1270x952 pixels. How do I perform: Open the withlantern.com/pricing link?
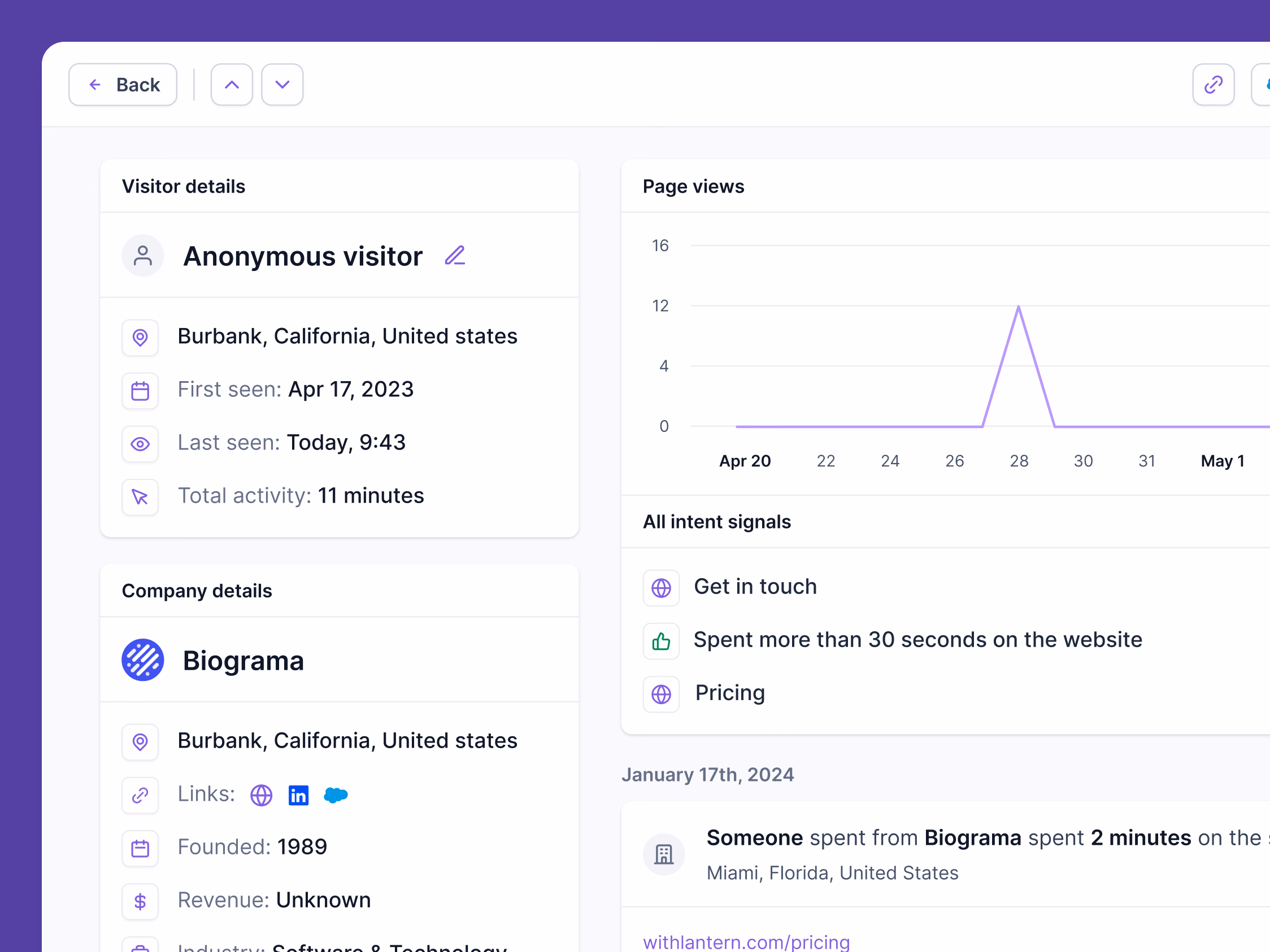[746, 942]
